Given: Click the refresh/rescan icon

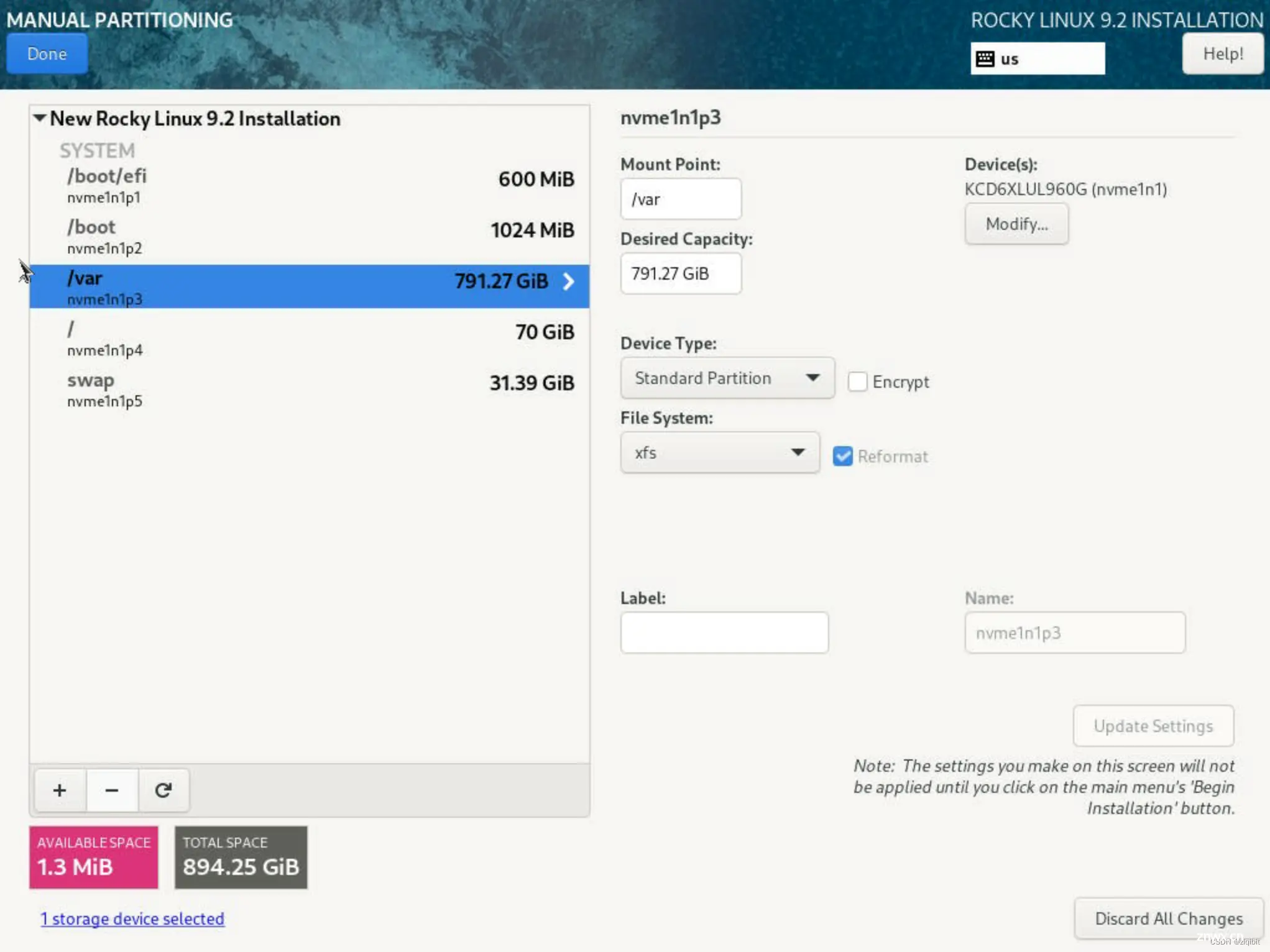Looking at the screenshot, I should (163, 790).
